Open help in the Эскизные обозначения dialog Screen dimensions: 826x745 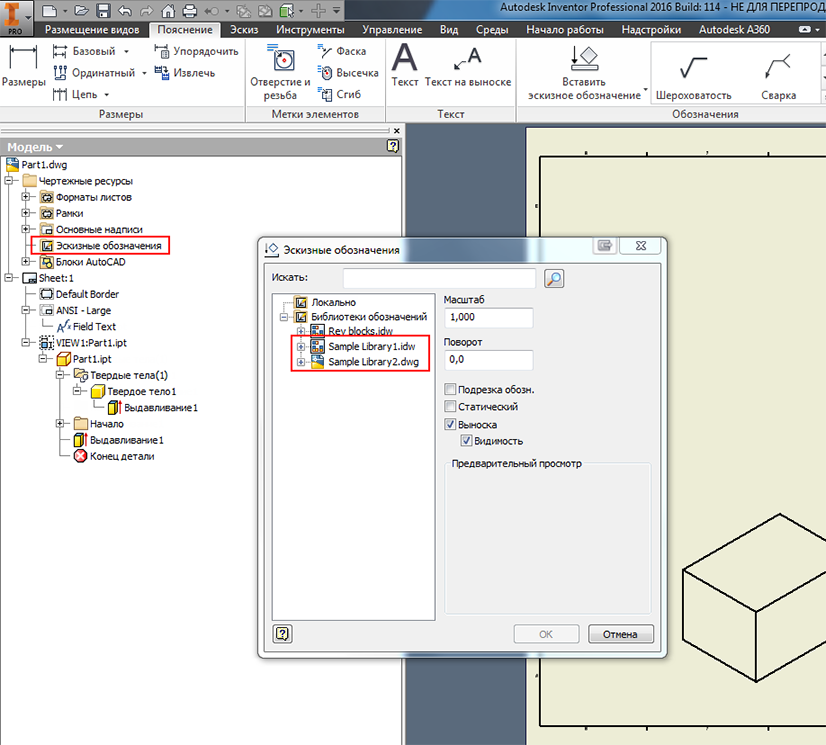[x=283, y=633]
